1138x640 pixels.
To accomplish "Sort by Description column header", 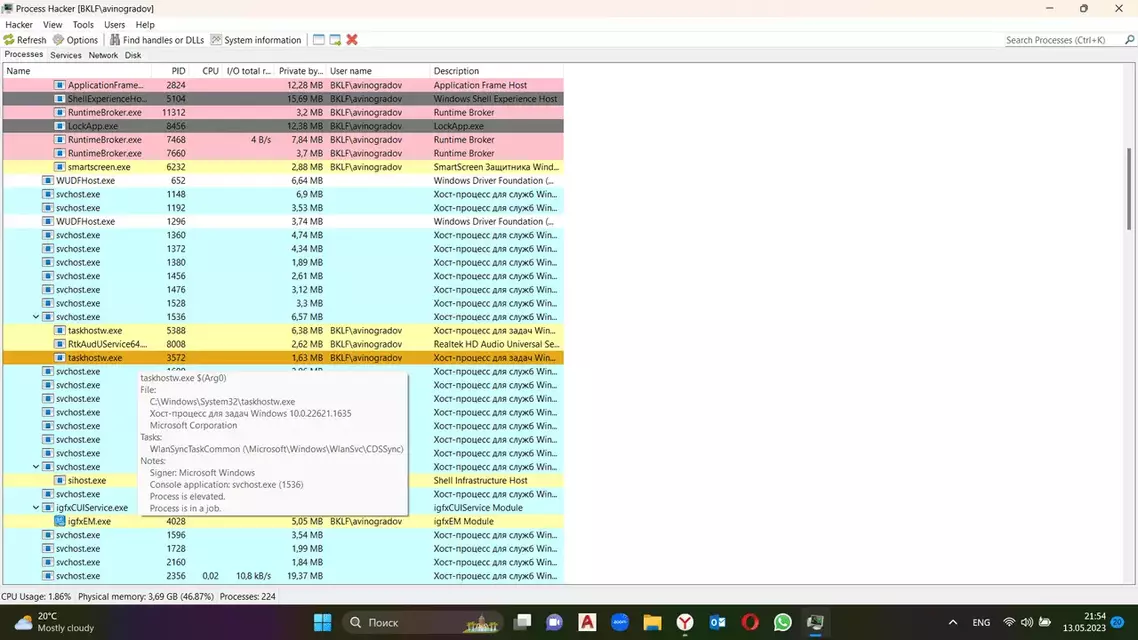I will [x=496, y=71].
